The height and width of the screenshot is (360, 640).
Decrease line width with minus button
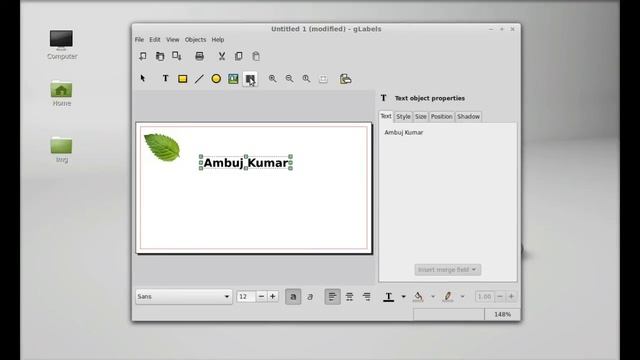500,297
